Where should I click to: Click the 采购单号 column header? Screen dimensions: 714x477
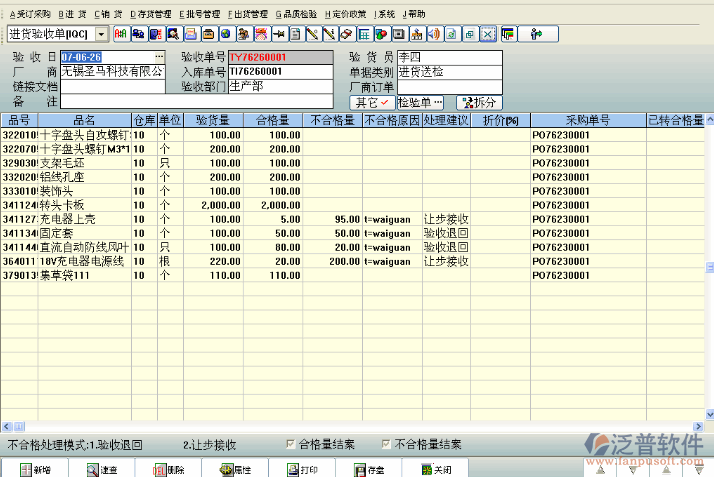(x=587, y=120)
